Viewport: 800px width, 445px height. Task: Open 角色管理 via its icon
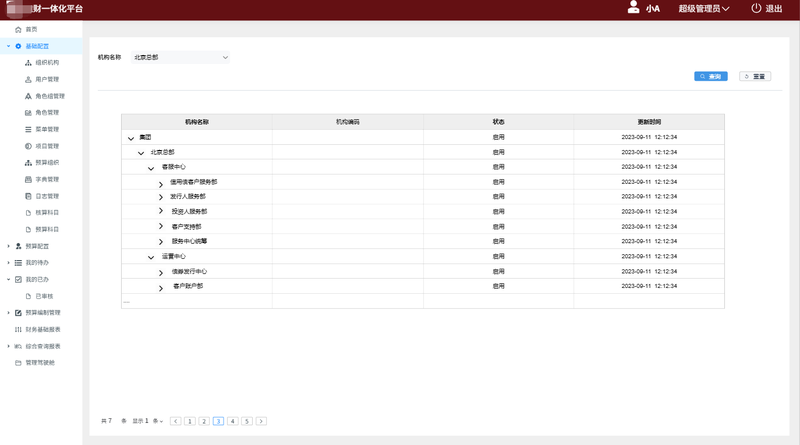click(28, 113)
